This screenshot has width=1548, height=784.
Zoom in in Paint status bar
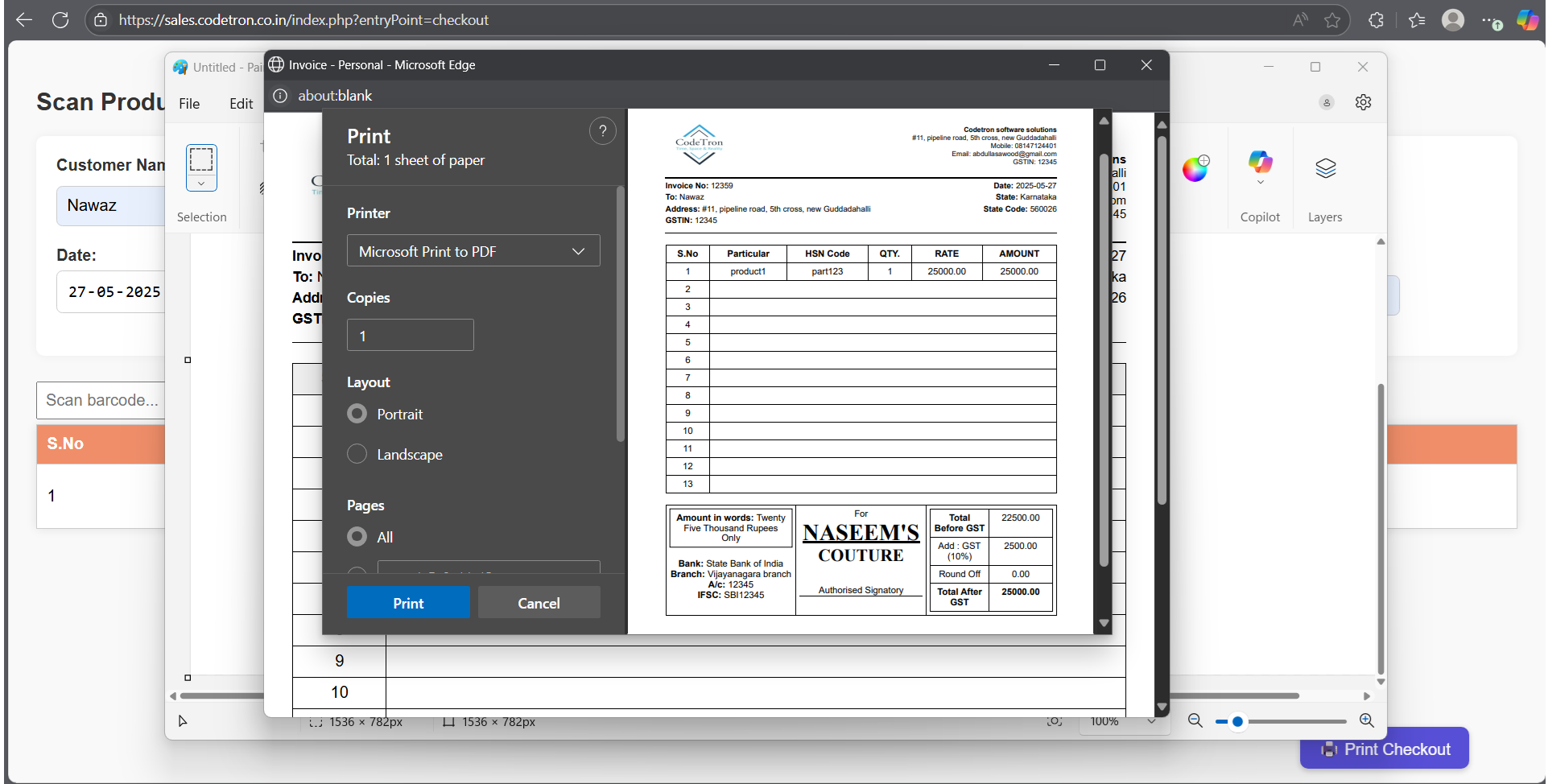(1367, 721)
